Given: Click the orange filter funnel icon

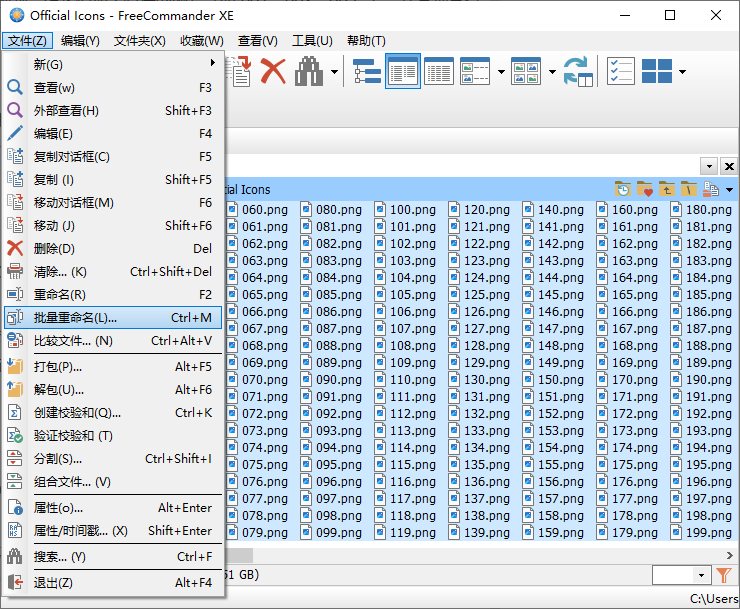Looking at the screenshot, I should pyautogui.click(x=725, y=575).
